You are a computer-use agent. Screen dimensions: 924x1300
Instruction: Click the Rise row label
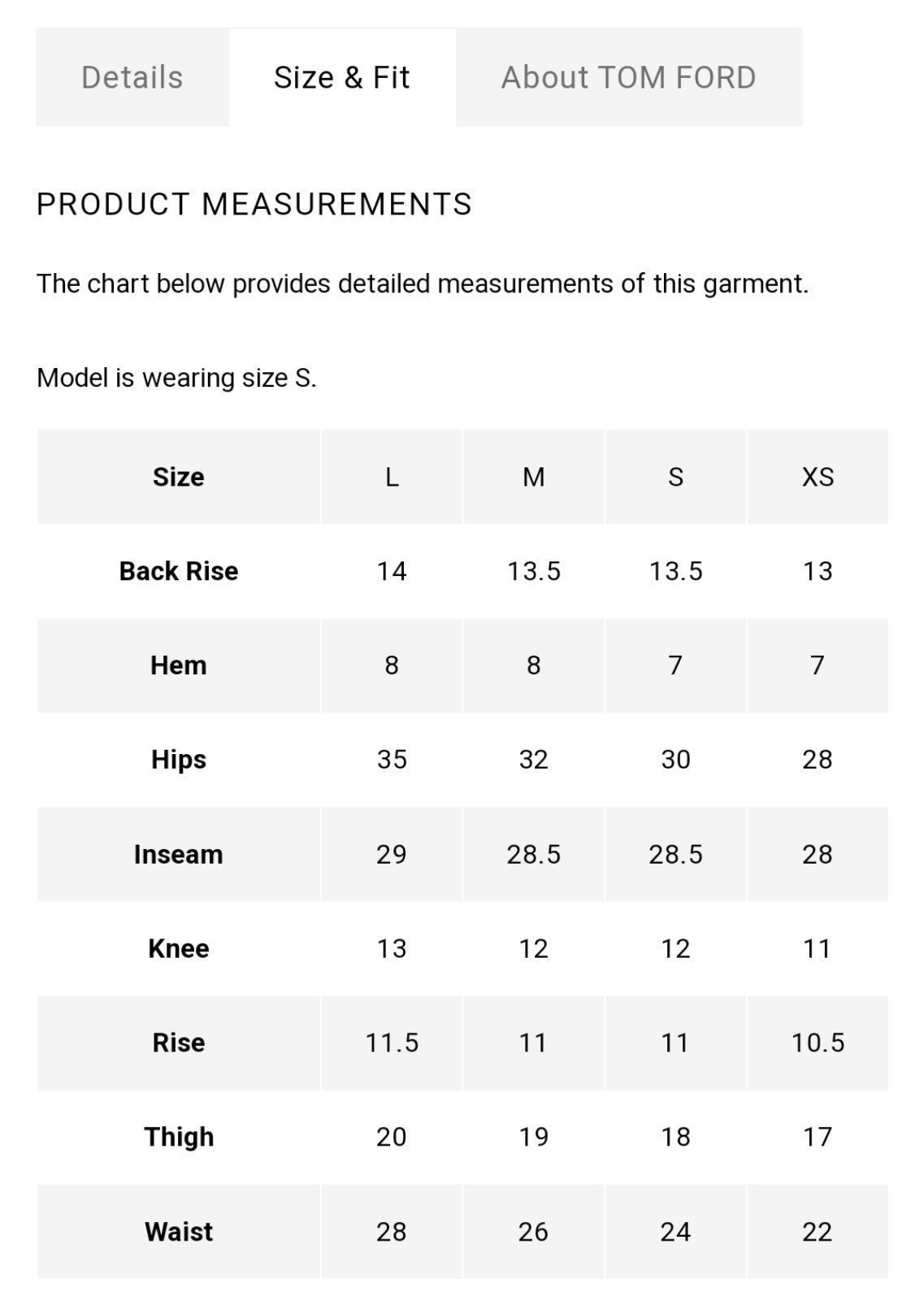tap(179, 1042)
